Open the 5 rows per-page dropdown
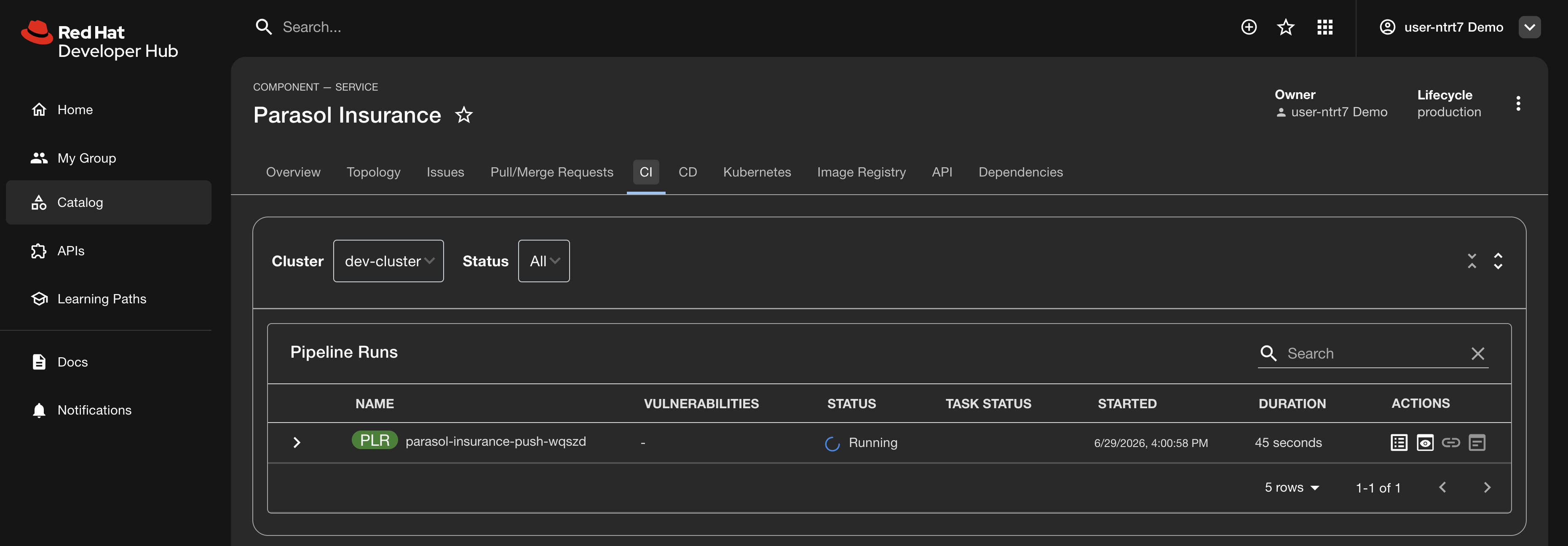The image size is (1568, 546). click(x=1292, y=487)
